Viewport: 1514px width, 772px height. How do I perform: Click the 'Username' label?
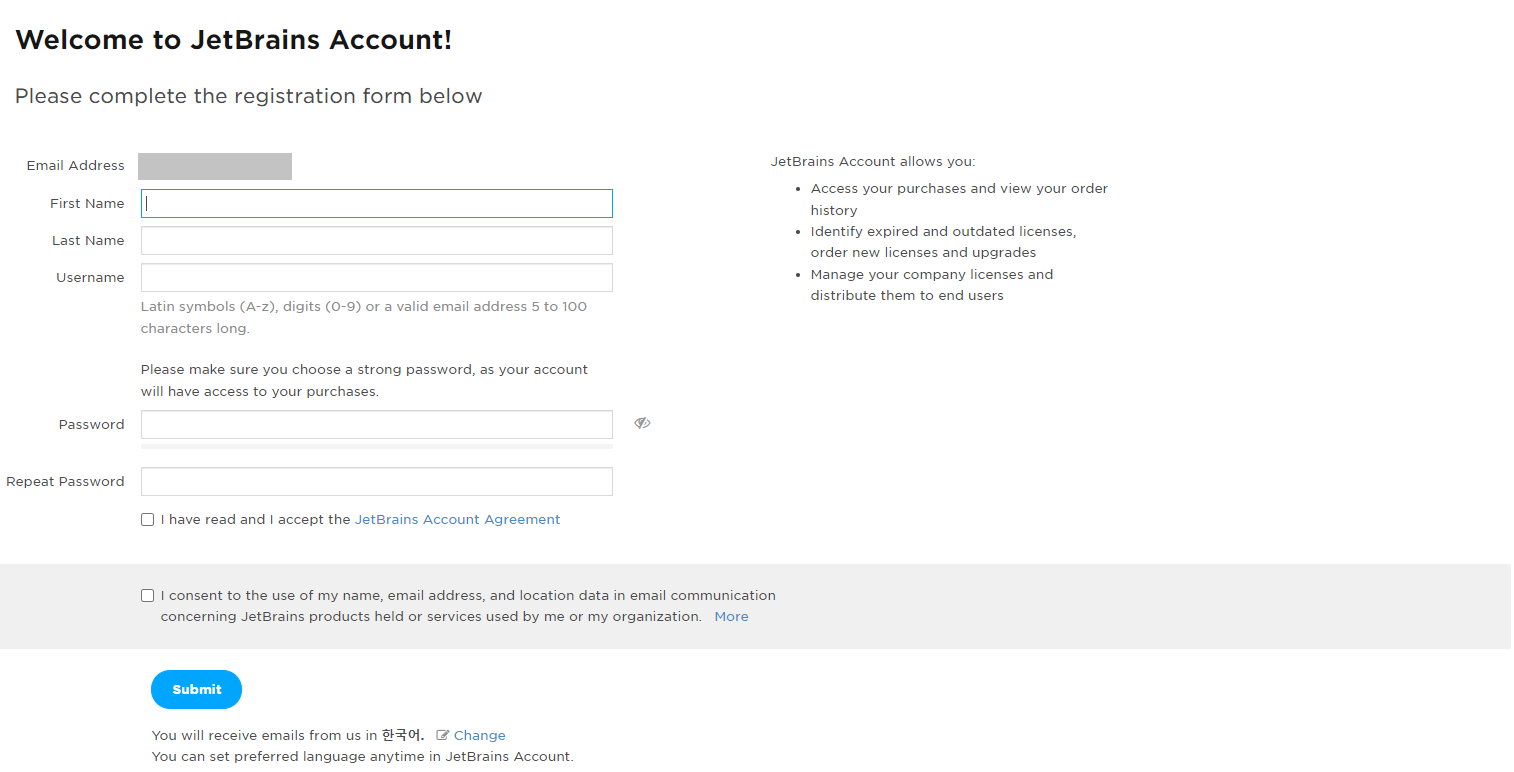[x=90, y=277]
